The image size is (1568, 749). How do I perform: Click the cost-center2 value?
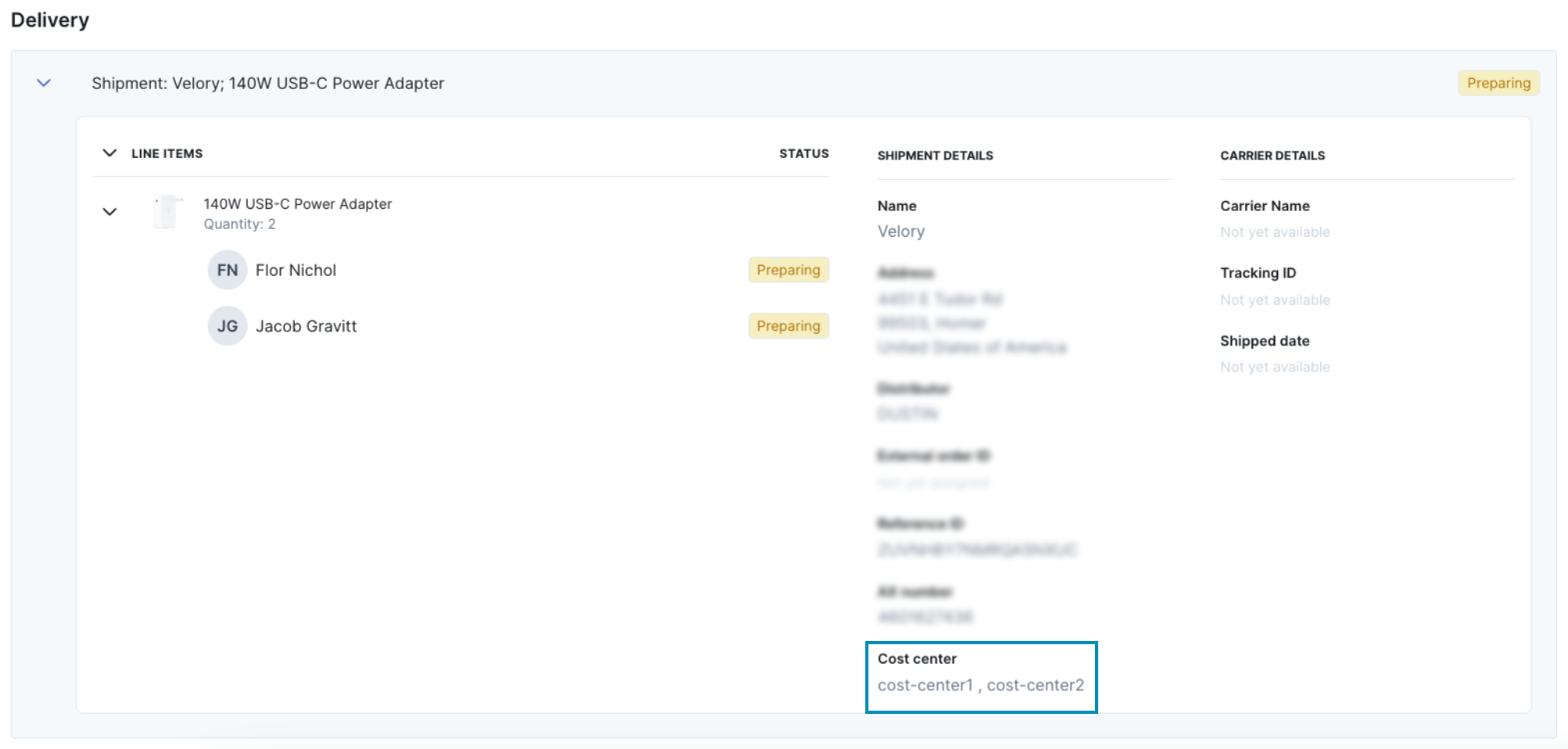pyautogui.click(x=1035, y=686)
